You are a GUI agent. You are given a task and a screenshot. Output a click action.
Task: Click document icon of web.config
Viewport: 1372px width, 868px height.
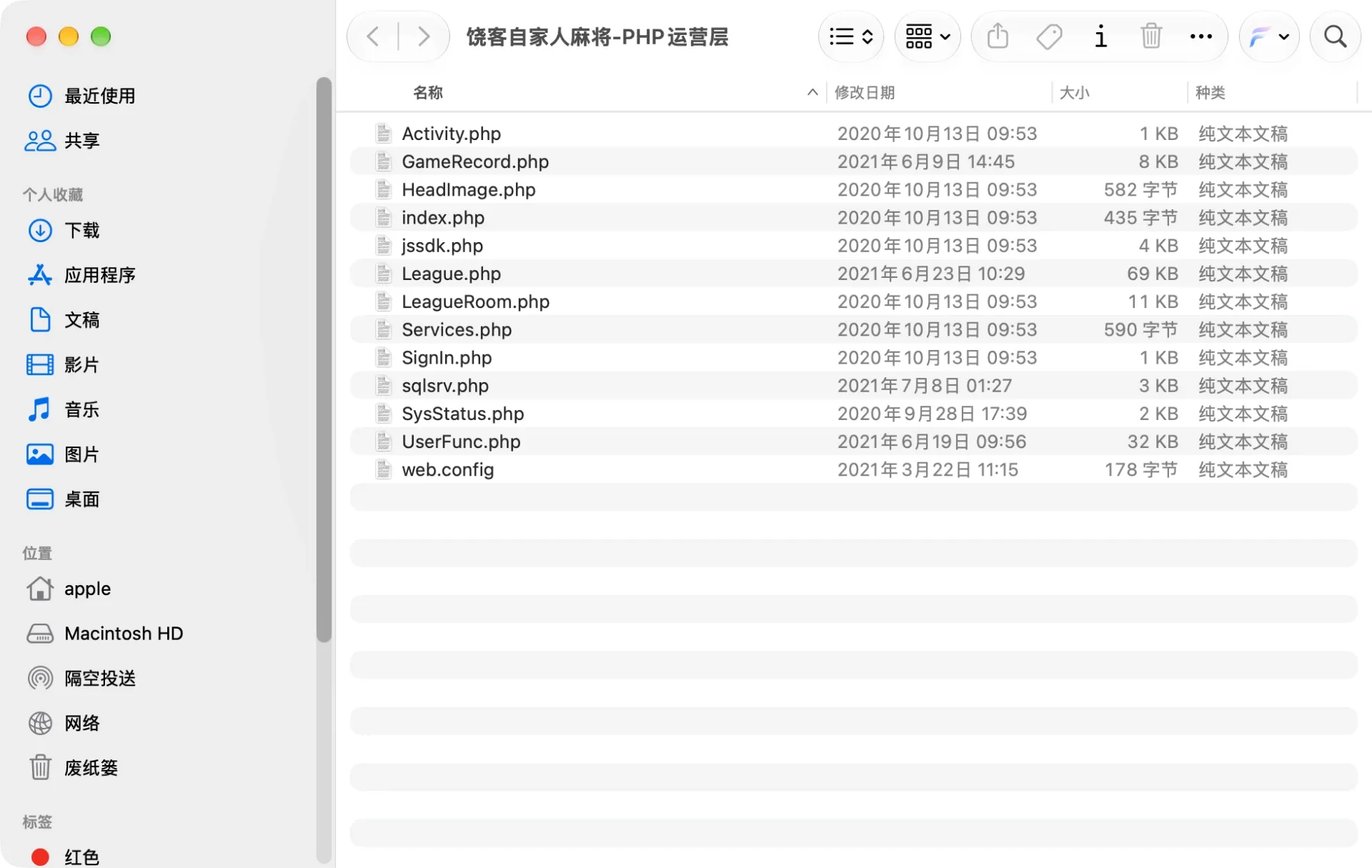point(384,469)
